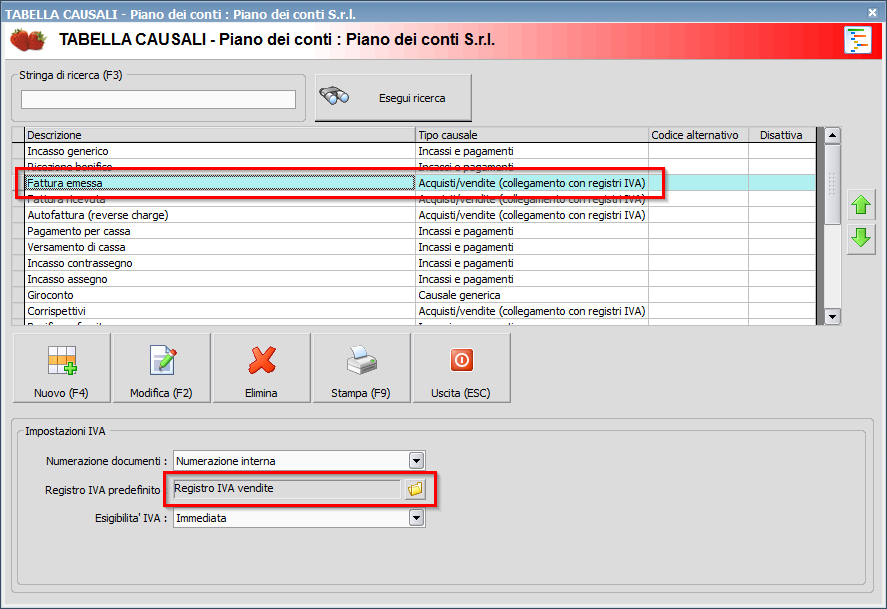The height and width of the screenshot is (609, 887).
Task: Expand the Numerazione documenti dropdown
Action: pyautogui.click(x=417, y=461)
